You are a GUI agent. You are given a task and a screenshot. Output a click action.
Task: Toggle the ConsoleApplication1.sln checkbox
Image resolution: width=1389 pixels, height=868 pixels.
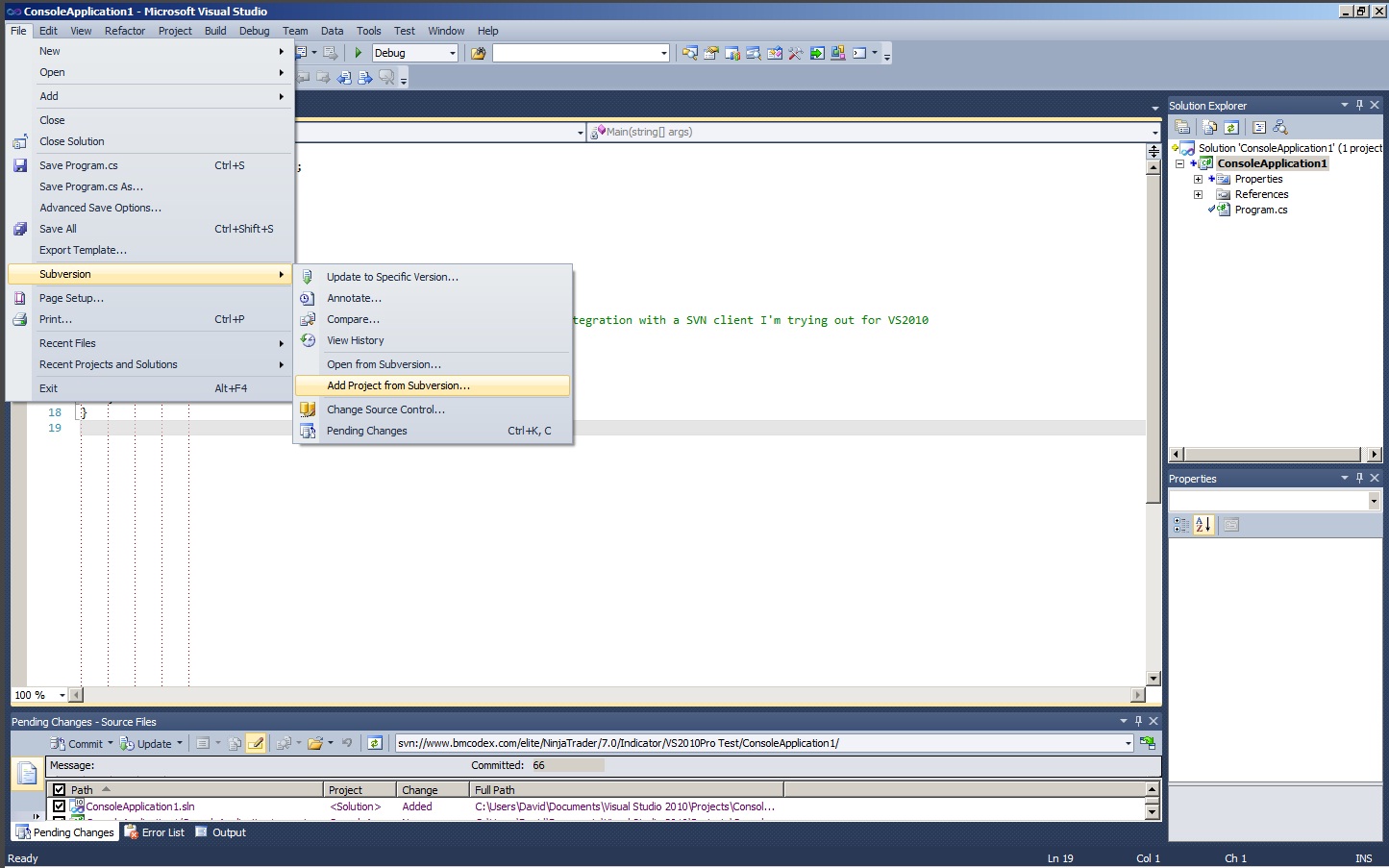point(59,806)
